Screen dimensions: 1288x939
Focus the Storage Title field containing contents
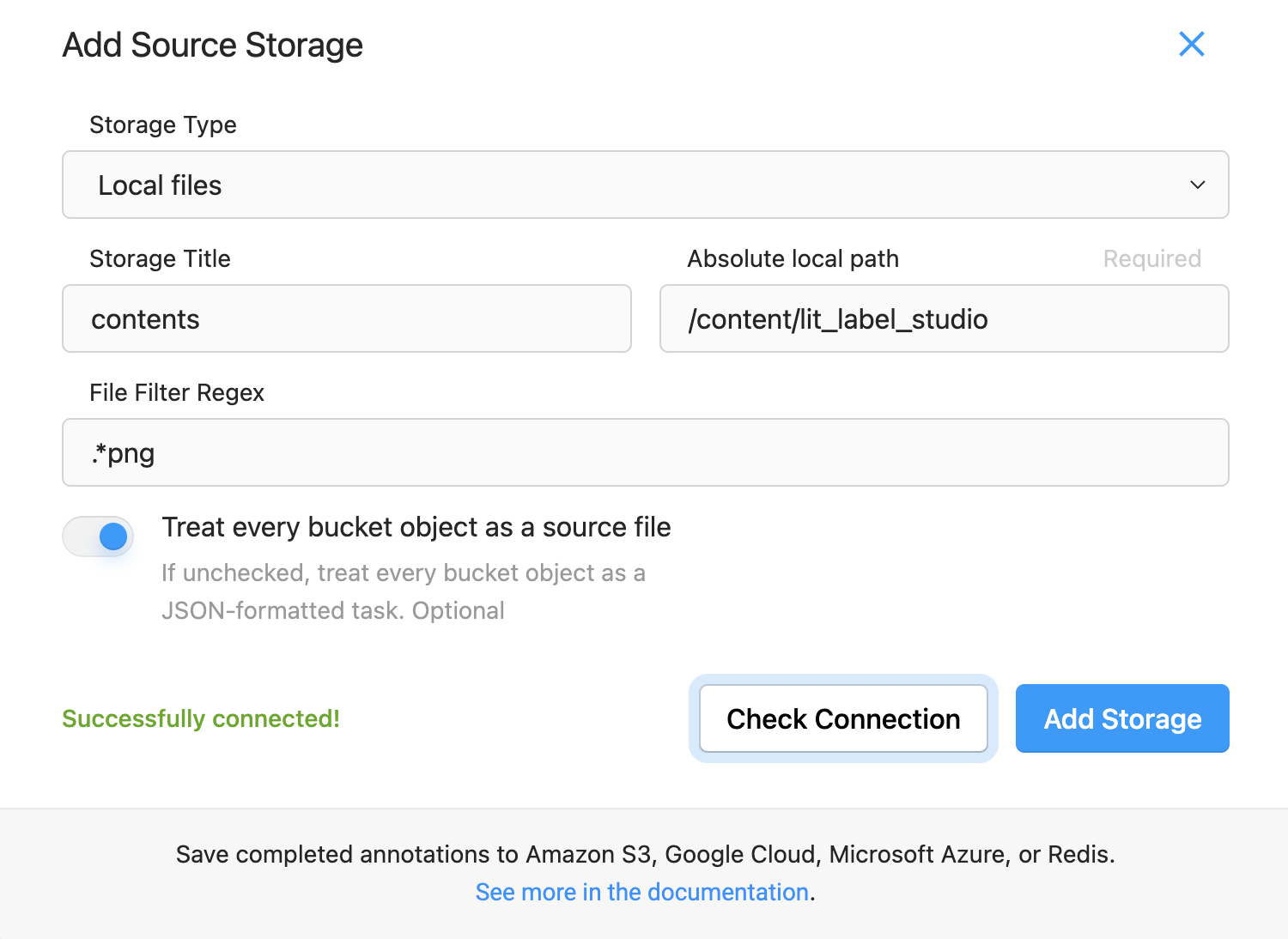[x=346, y=318]
